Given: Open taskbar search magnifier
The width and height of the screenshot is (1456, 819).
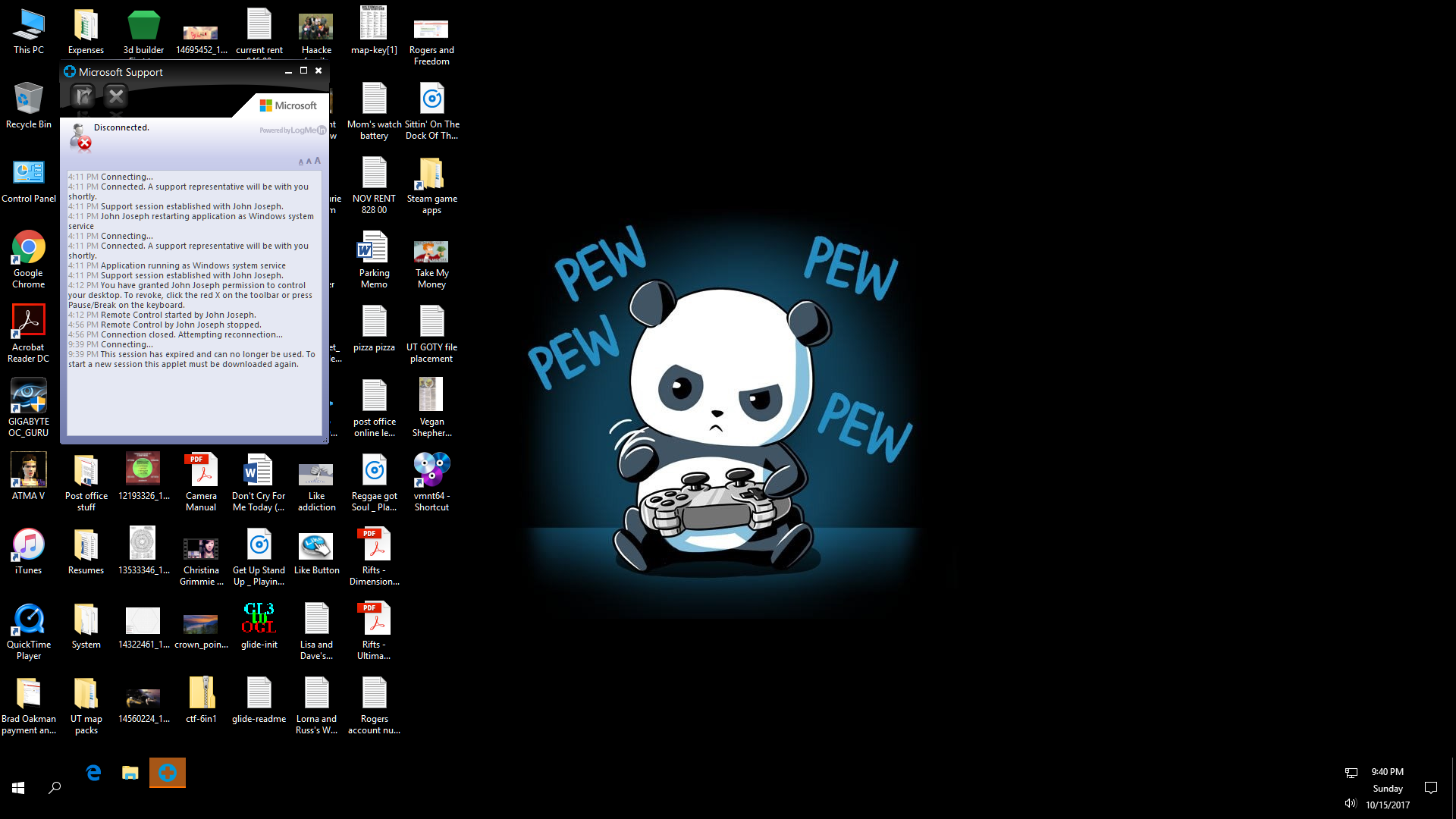Looking at the screenshot, I should (55, 788).
